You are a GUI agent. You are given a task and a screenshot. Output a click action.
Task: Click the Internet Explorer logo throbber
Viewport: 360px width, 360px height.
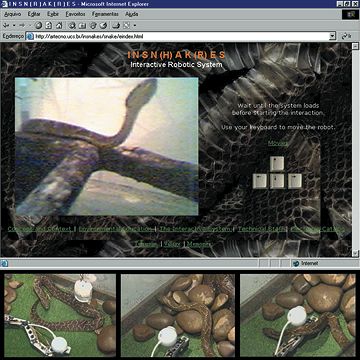(x=350, y=14)
